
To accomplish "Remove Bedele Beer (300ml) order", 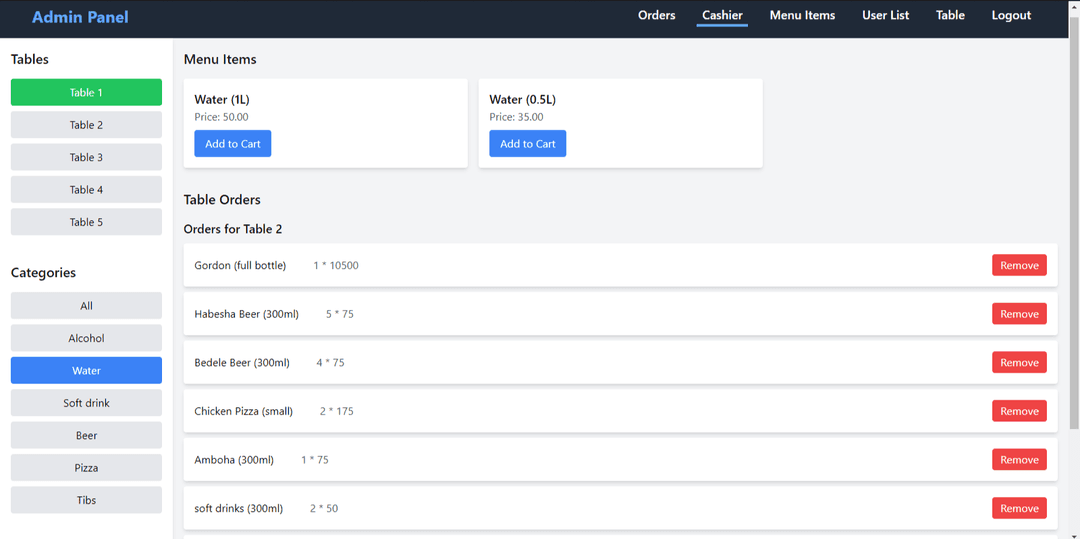I will pyautogui.click(x=1019, y=362).
